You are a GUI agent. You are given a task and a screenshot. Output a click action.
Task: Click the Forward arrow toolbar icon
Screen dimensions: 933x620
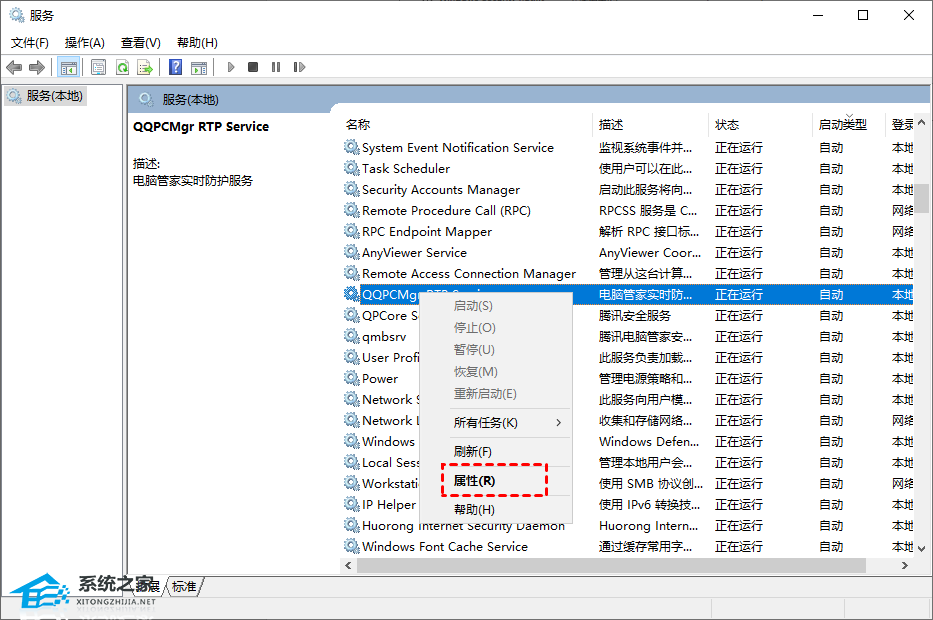coord(37,67)
